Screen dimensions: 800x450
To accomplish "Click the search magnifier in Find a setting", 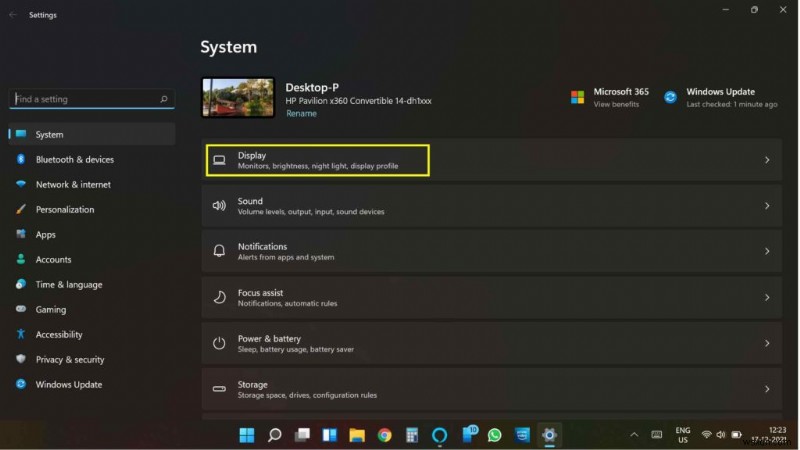I will 164,99.
